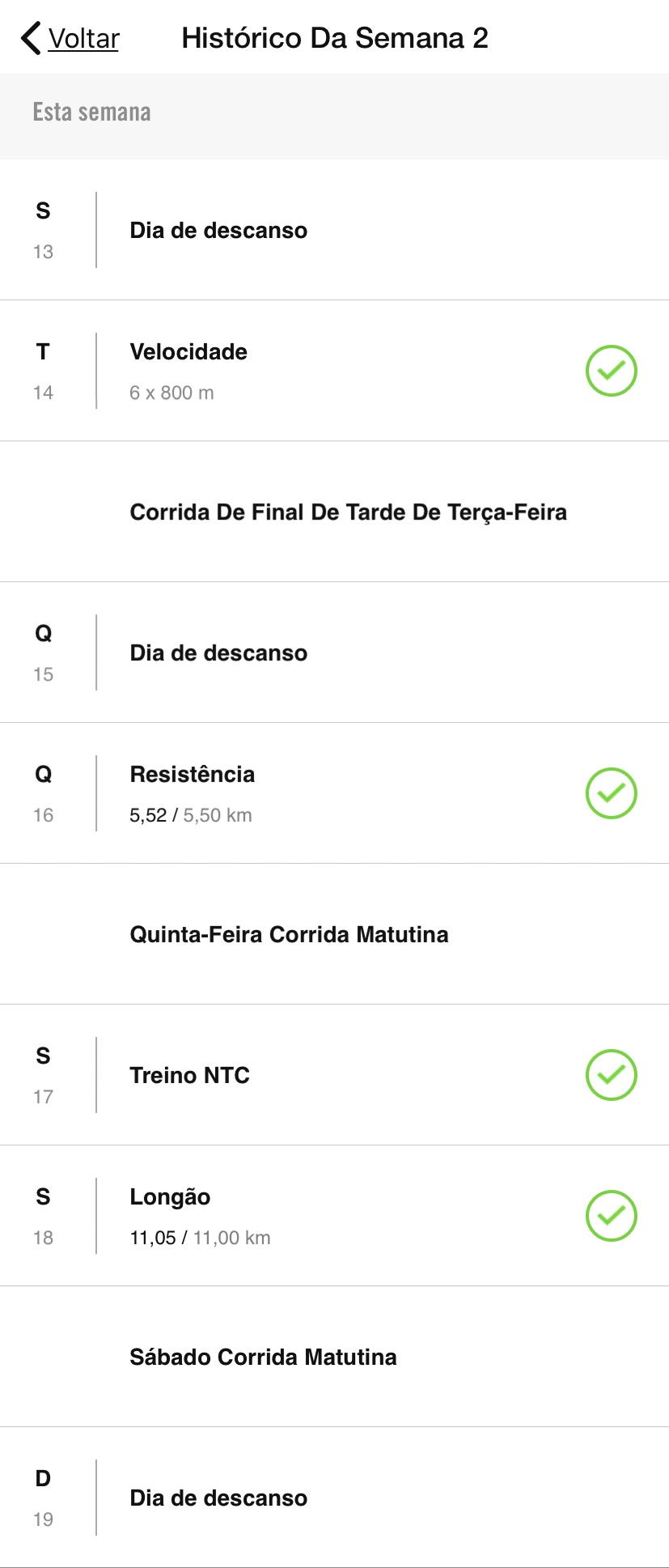Tap the T 14 day label
The image size is (669, 1568).
[43, 372]
